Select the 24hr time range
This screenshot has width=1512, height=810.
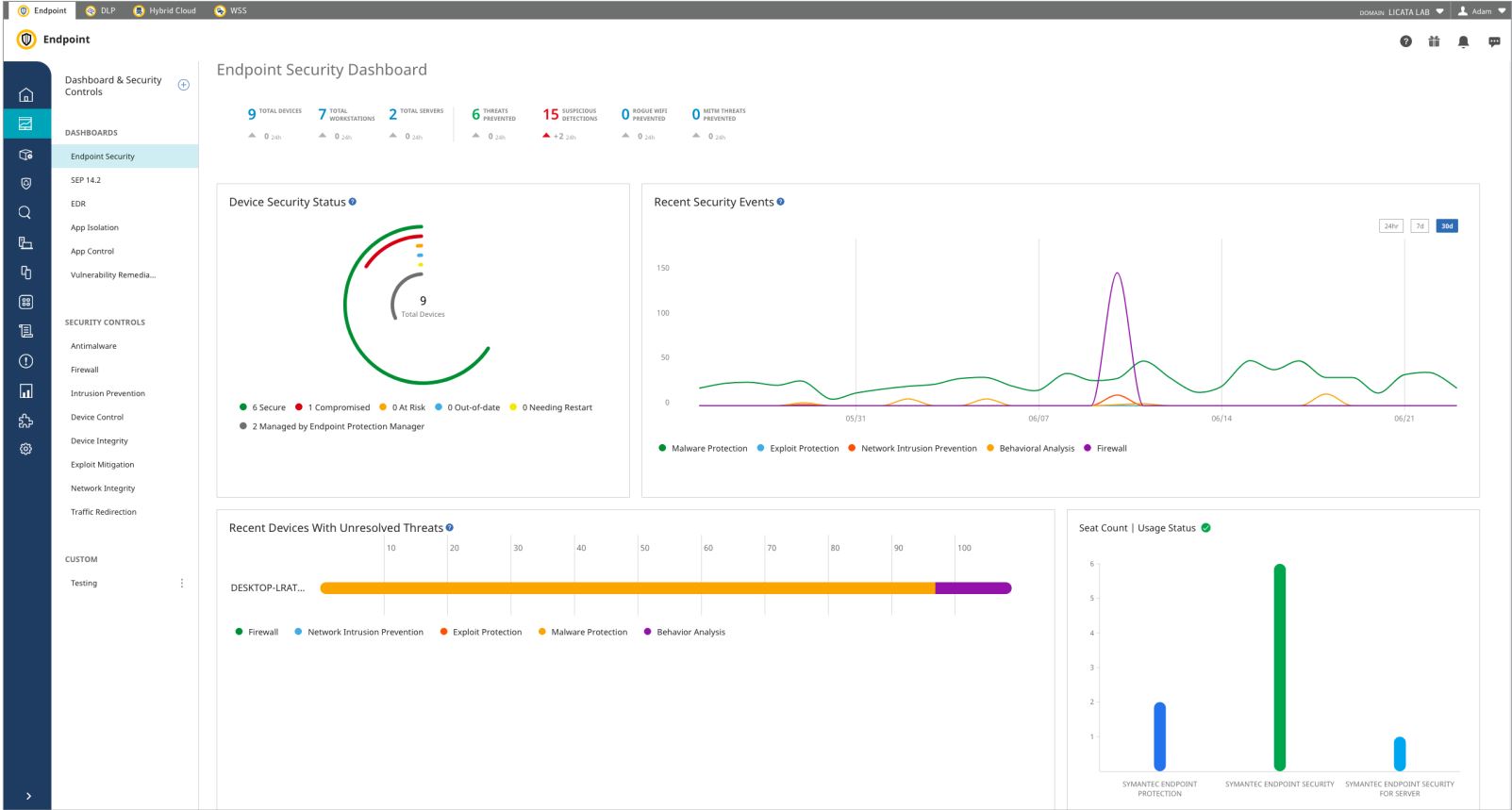pyautogui.click(x=1390, y=226)
